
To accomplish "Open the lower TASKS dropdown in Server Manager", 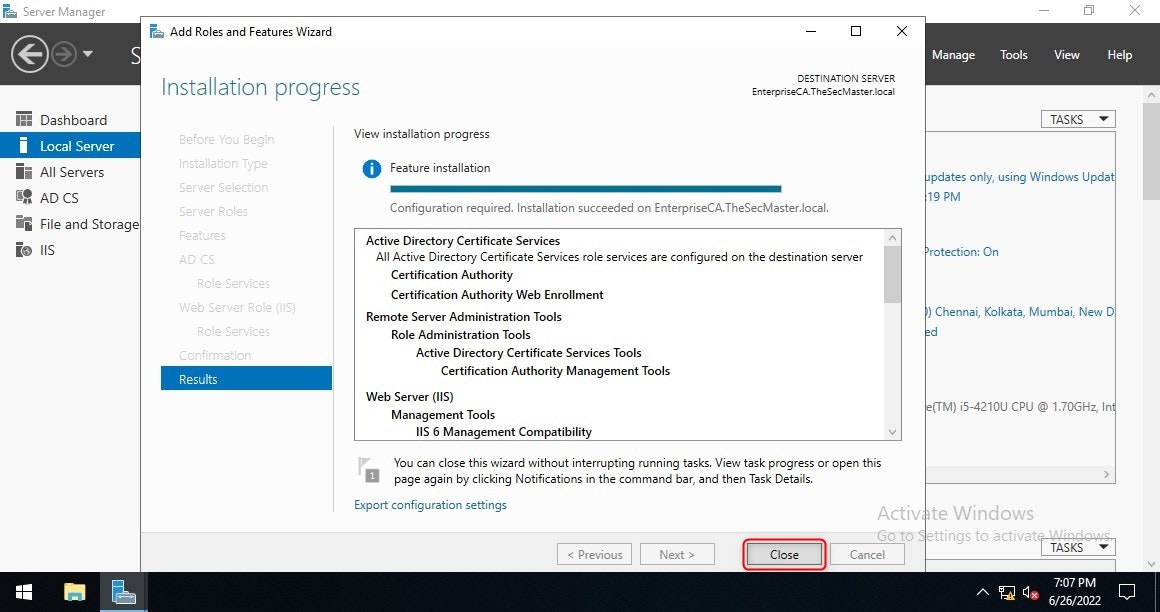I will click(1078, 548).
